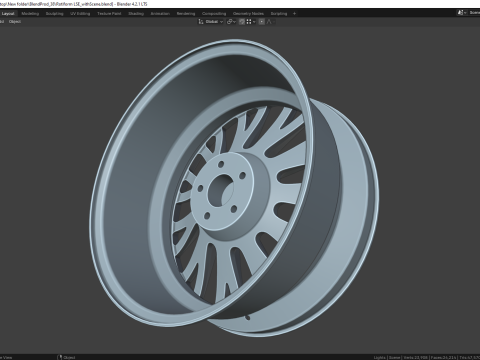Switch to Geometry Nodes workspace
The image size is (480, 360).
tap(248, 14)
